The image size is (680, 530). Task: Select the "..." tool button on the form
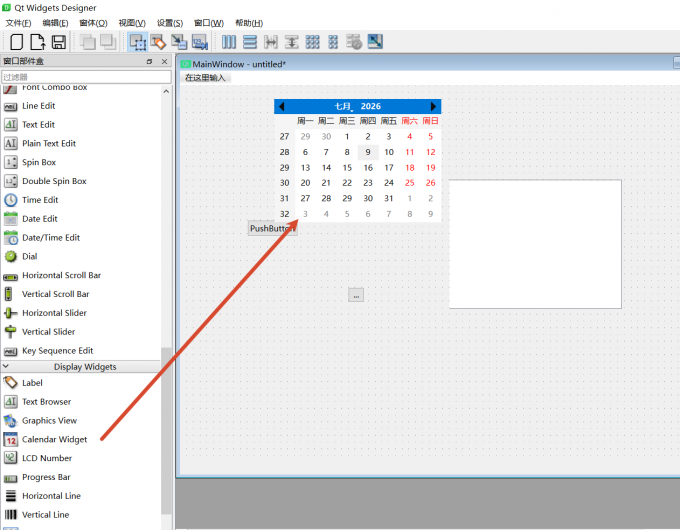coord(356,295)
